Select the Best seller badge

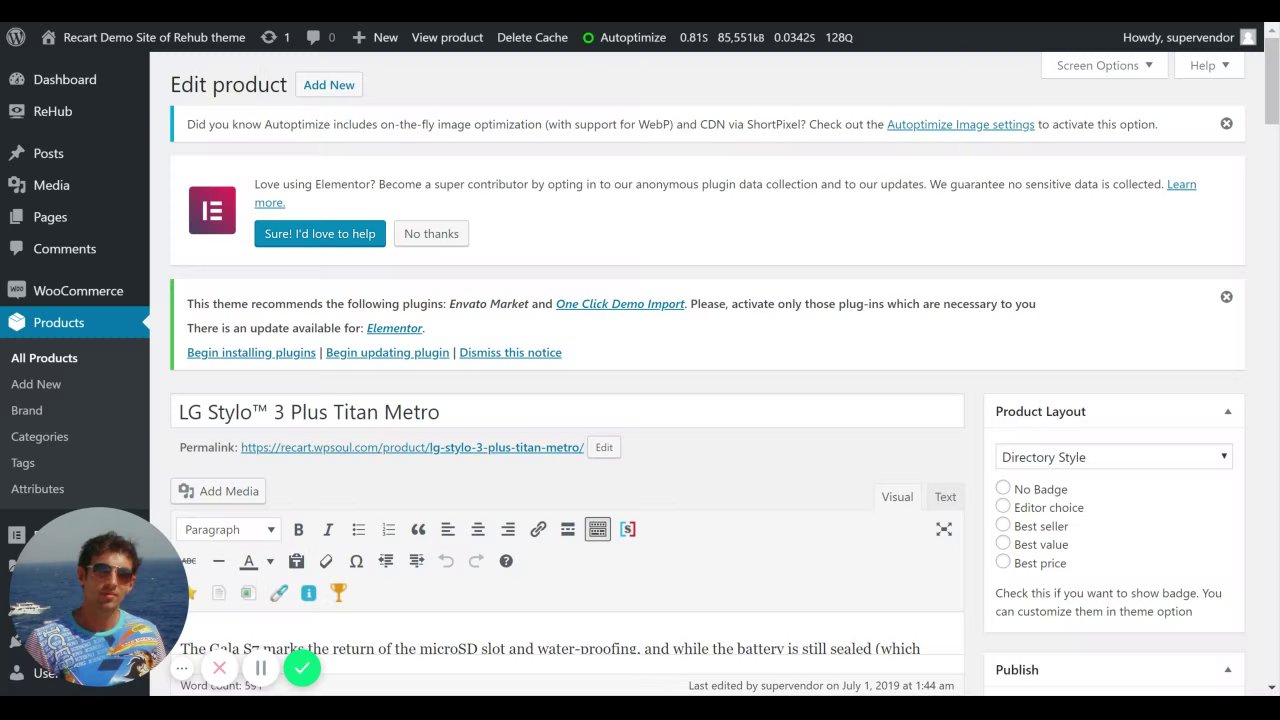[1003, 525]
